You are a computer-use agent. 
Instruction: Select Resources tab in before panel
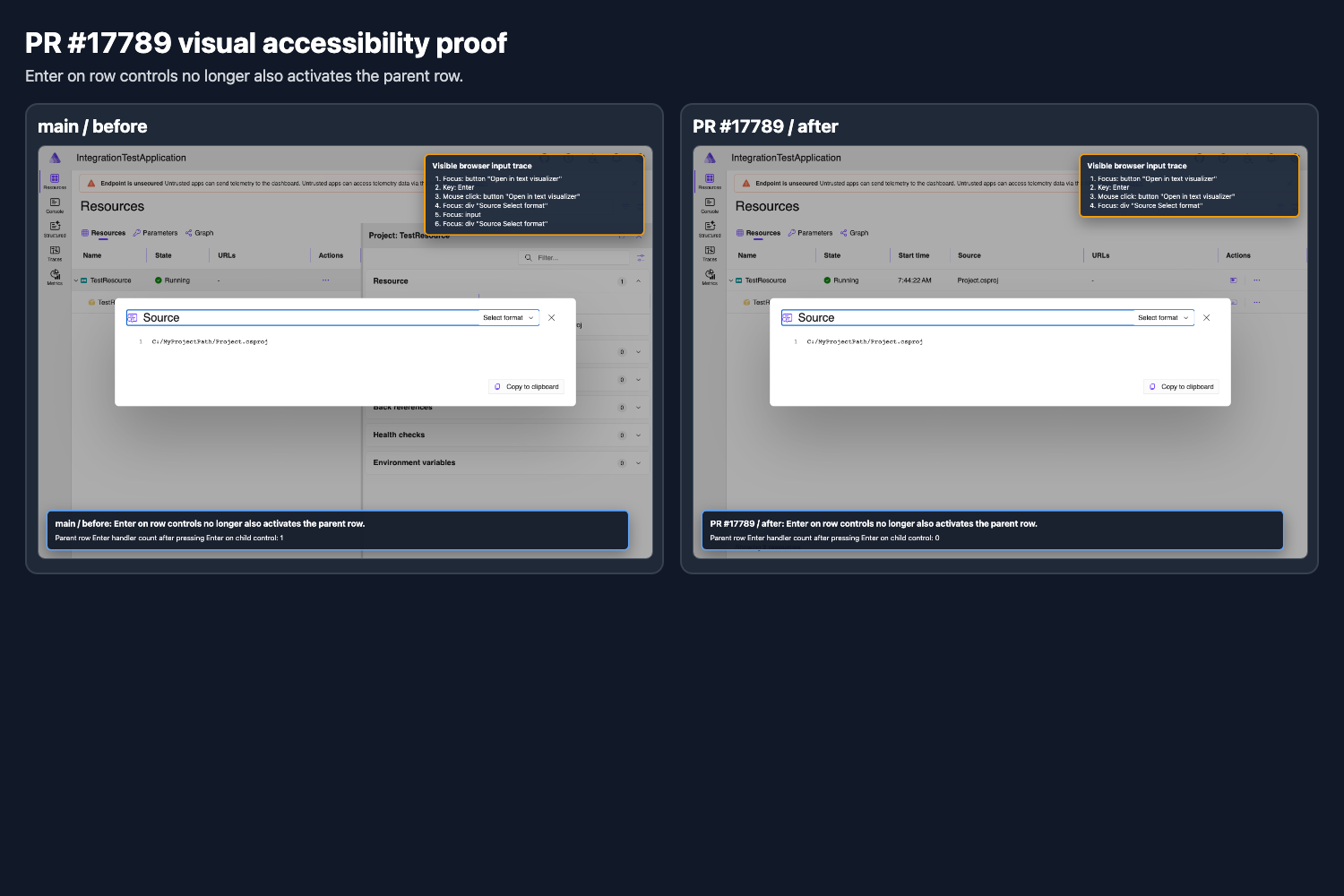(104, 233)
